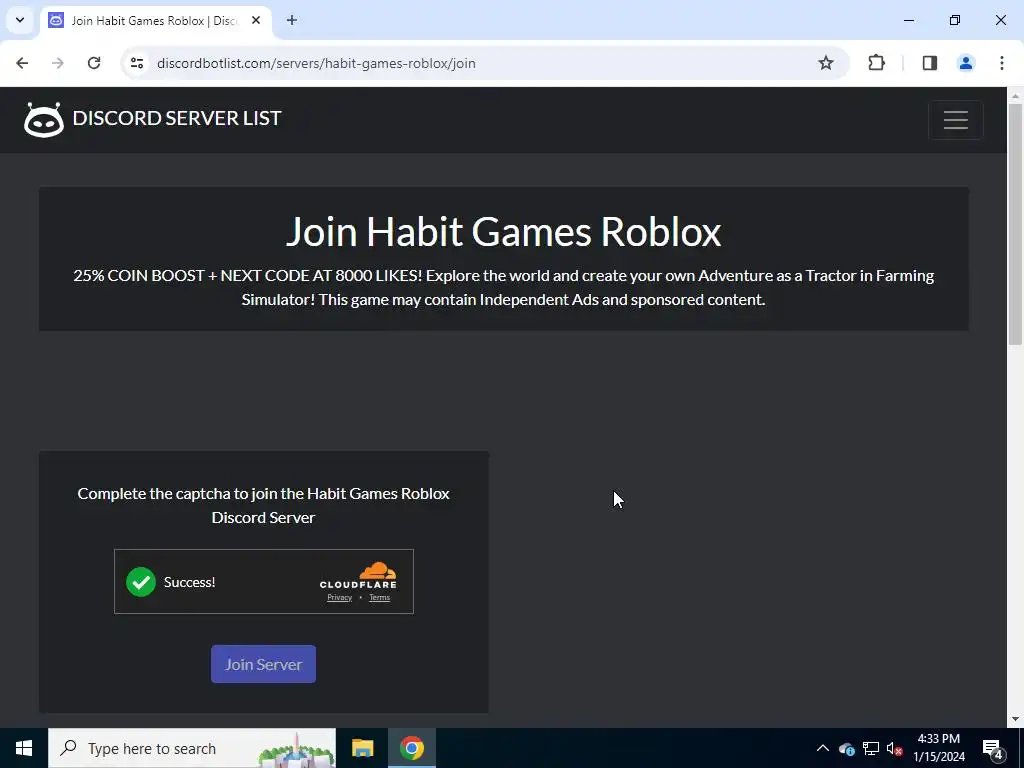Image resolution: width=1024 pixels, height=768 pixels.
Task: Click the DISCORD SERVER LIST title text
Action: [177, 118]
